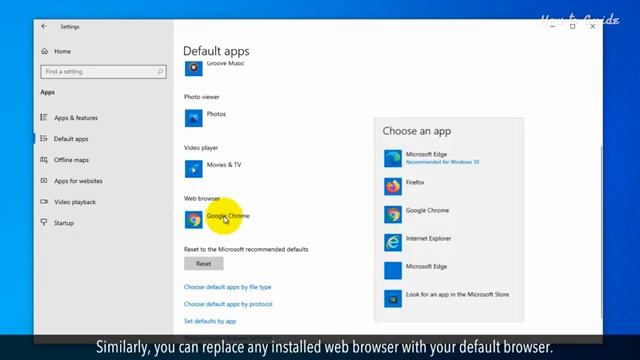The image size is (640, 360).
Task: Click the Internet Explorer icon
Action: (x=393, y=243)
